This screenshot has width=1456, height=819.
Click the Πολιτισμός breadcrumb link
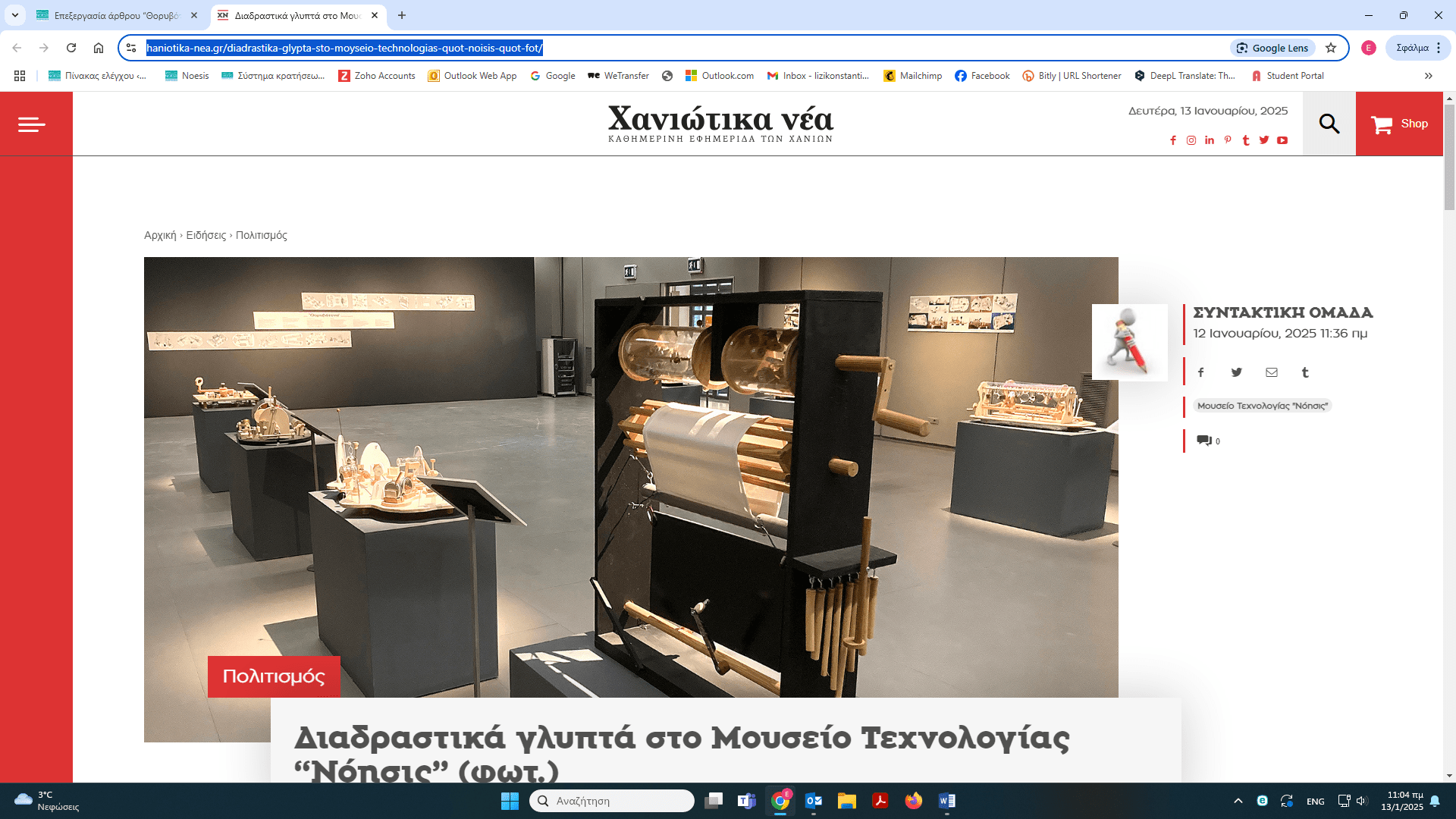pos(261,235)
